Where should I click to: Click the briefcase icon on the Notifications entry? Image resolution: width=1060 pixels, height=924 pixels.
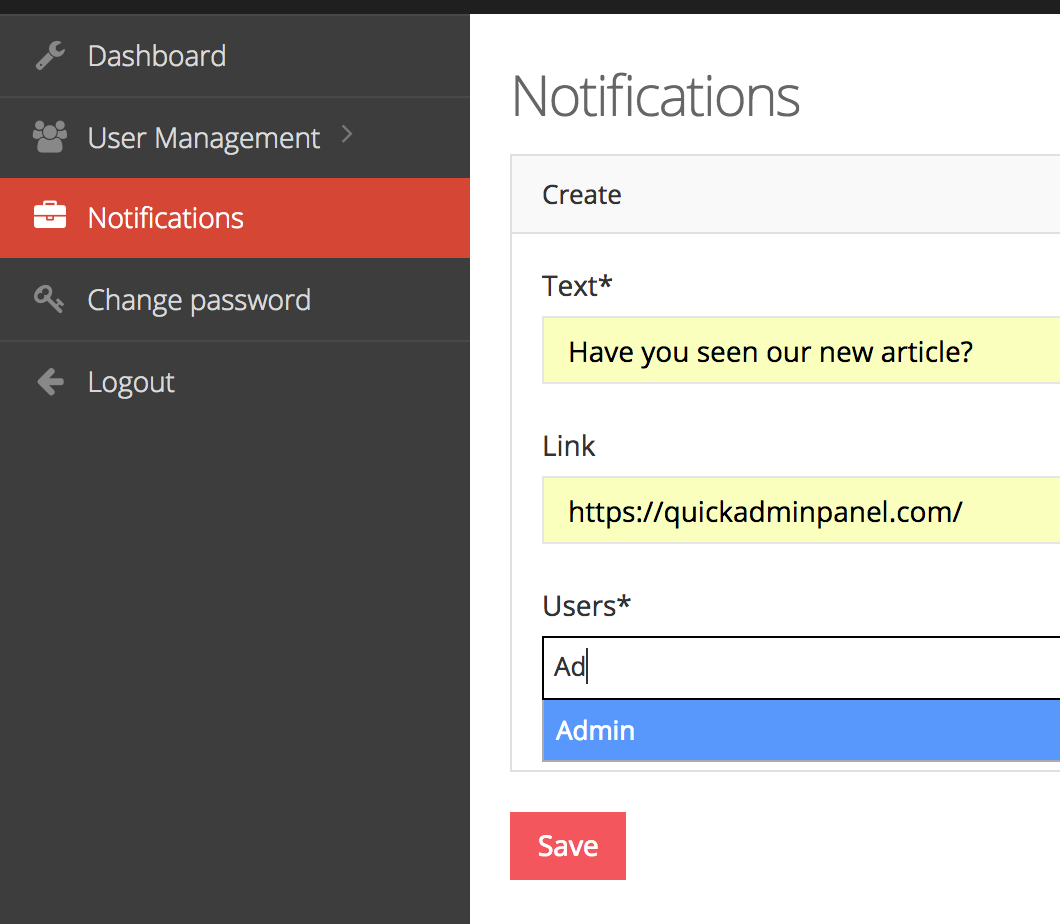coord(49,217)
